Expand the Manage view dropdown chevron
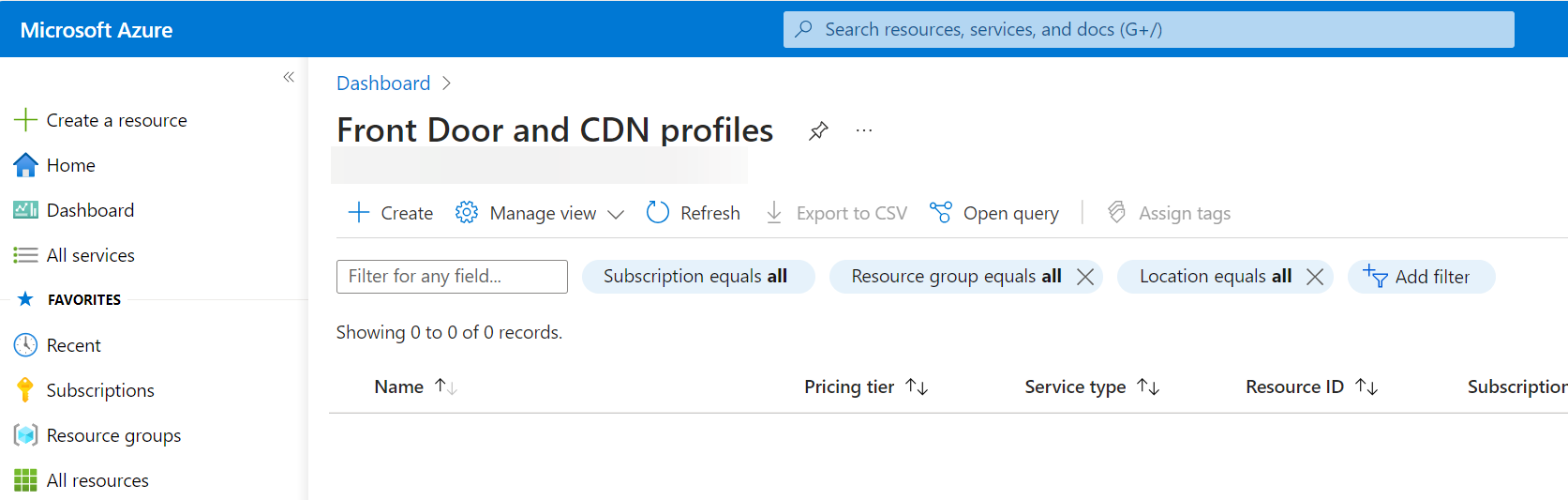The width and height of the screenshot is (1568, 500). pos(616,214)
